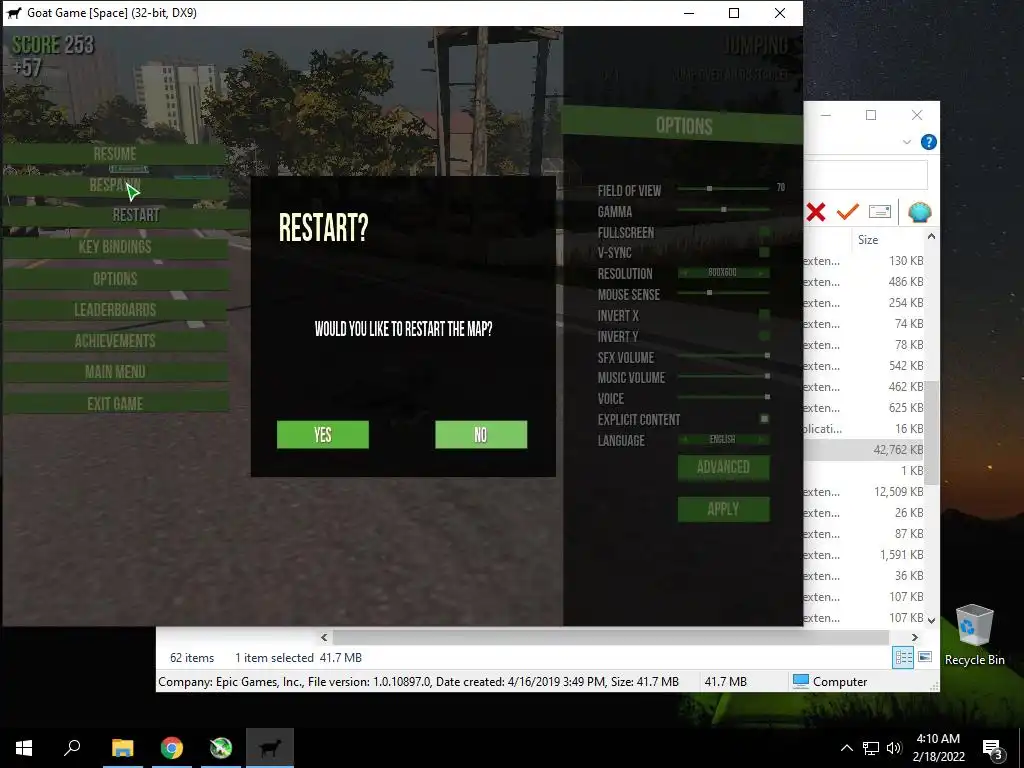
Task: Open the notification center icon
Action: 993,748
